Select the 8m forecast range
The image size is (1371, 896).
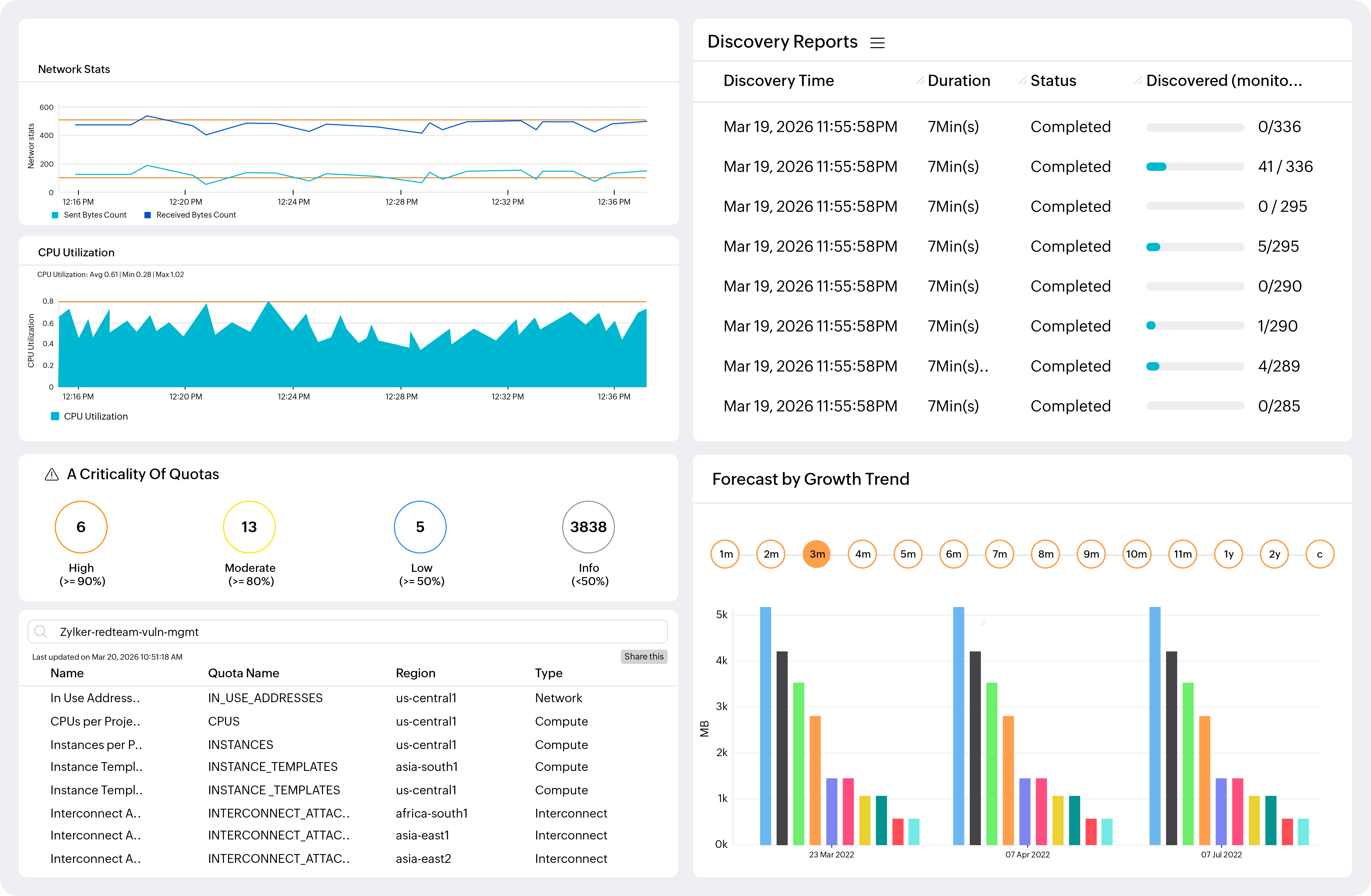[x=1046, y=554]
